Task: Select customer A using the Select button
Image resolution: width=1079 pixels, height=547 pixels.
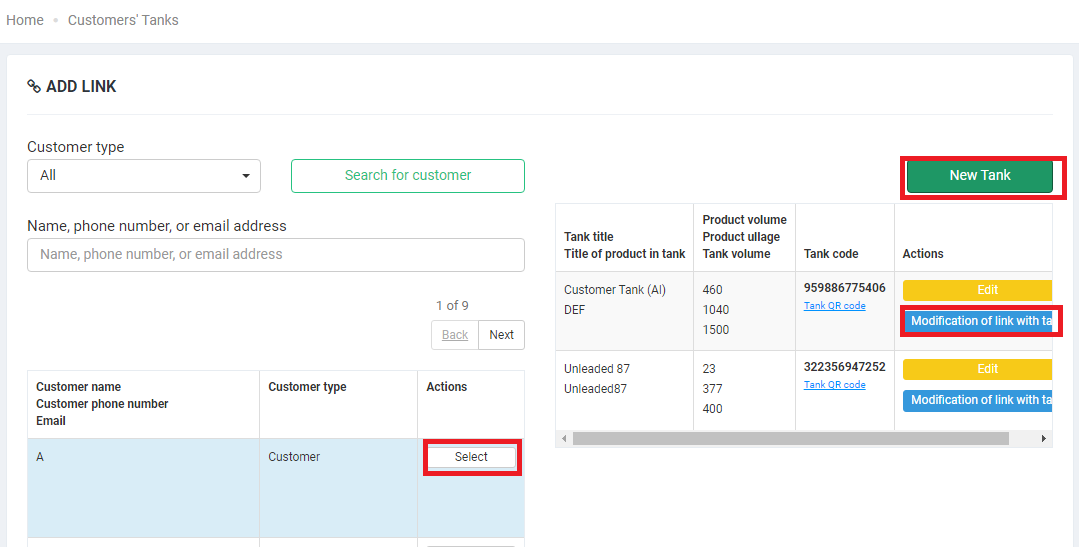Action: click(x=471, y=457)
